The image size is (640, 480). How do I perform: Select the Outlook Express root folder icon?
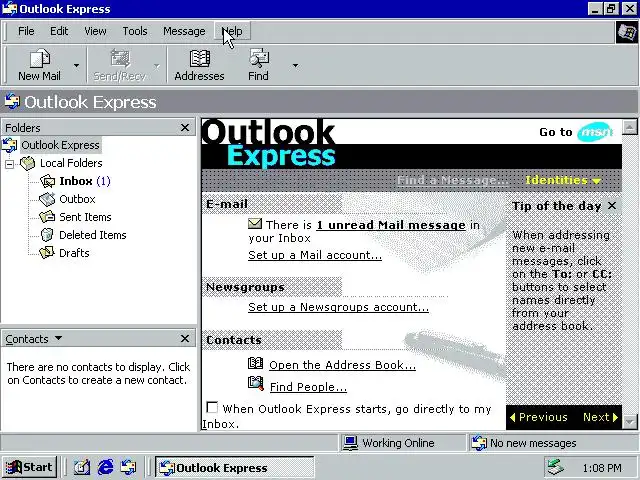(x=9, y=145)
